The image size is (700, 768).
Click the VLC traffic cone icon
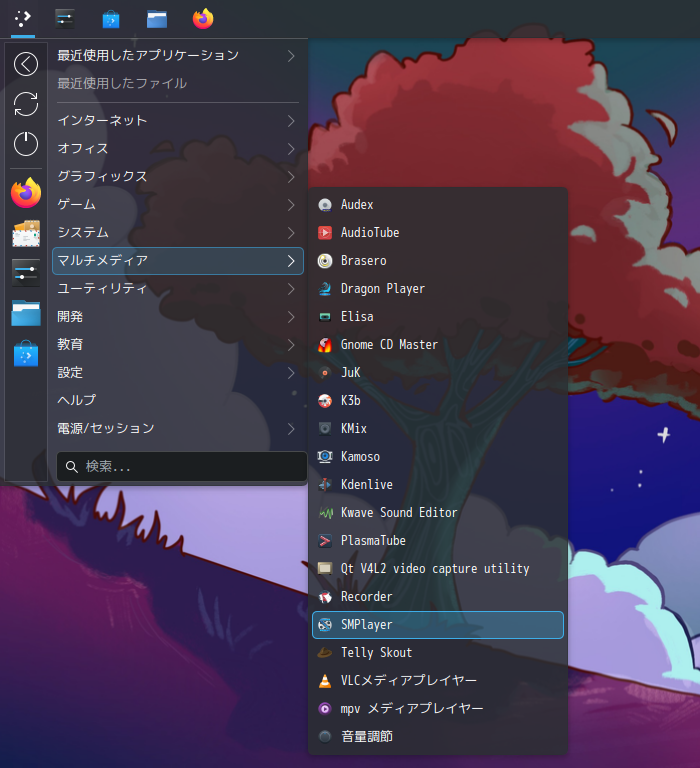(x=325, y=681)
